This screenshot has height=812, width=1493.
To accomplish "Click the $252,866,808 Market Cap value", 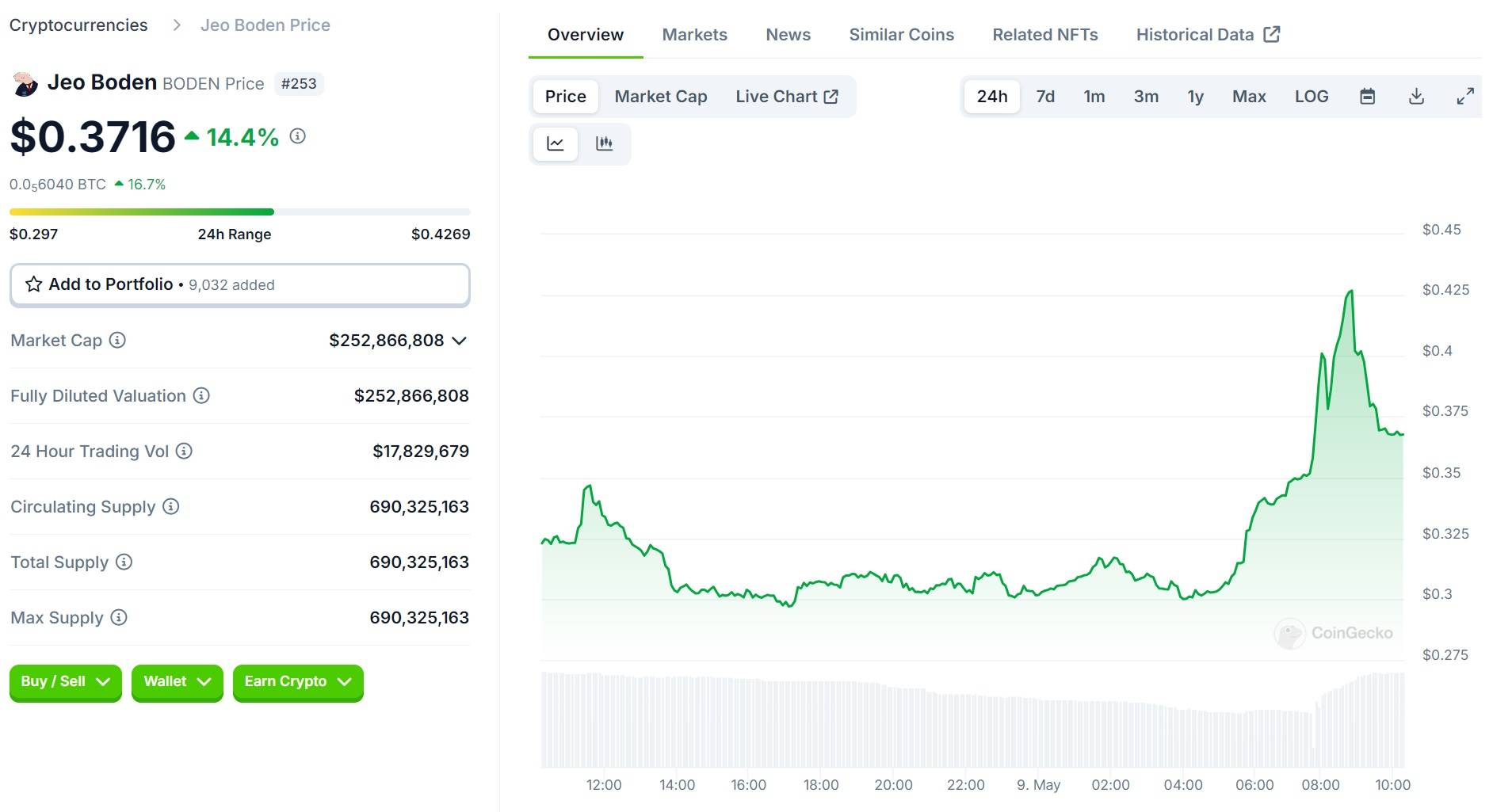I will tap(387, 341).
